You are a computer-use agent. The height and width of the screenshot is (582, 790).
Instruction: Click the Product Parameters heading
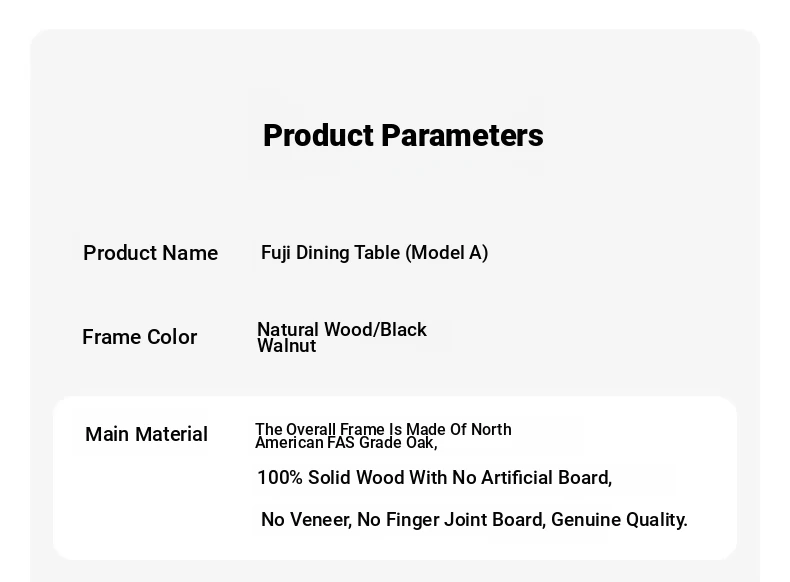pyautogui.click(x=403, y=136)
